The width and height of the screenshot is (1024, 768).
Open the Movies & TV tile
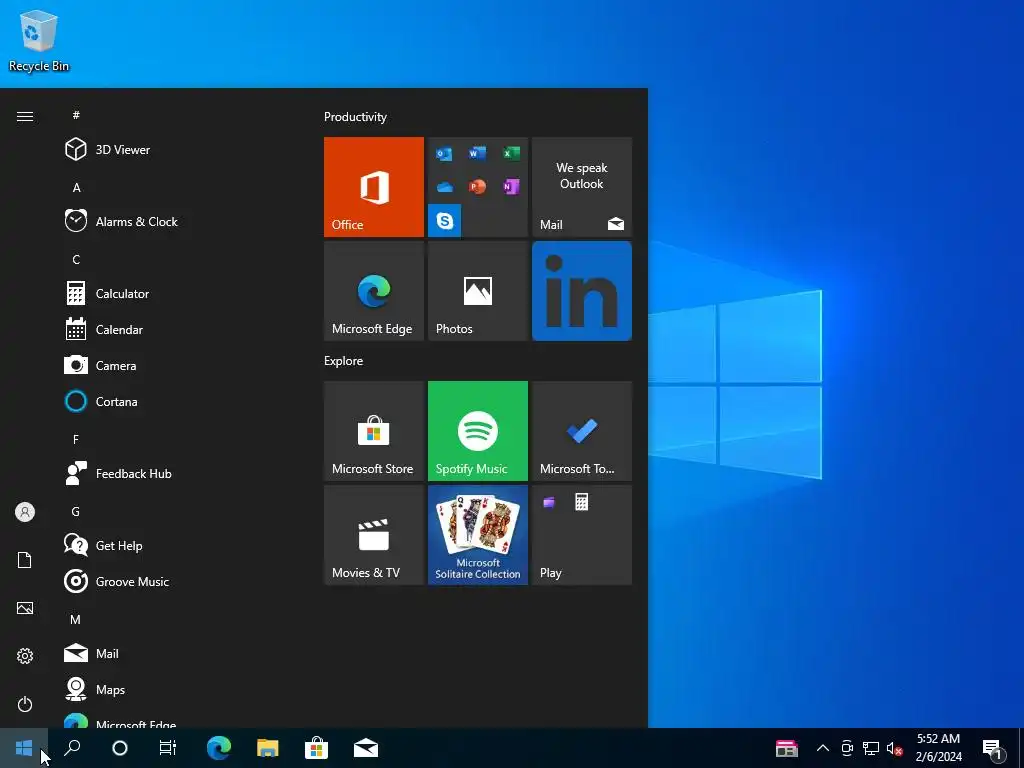[374, 535]
